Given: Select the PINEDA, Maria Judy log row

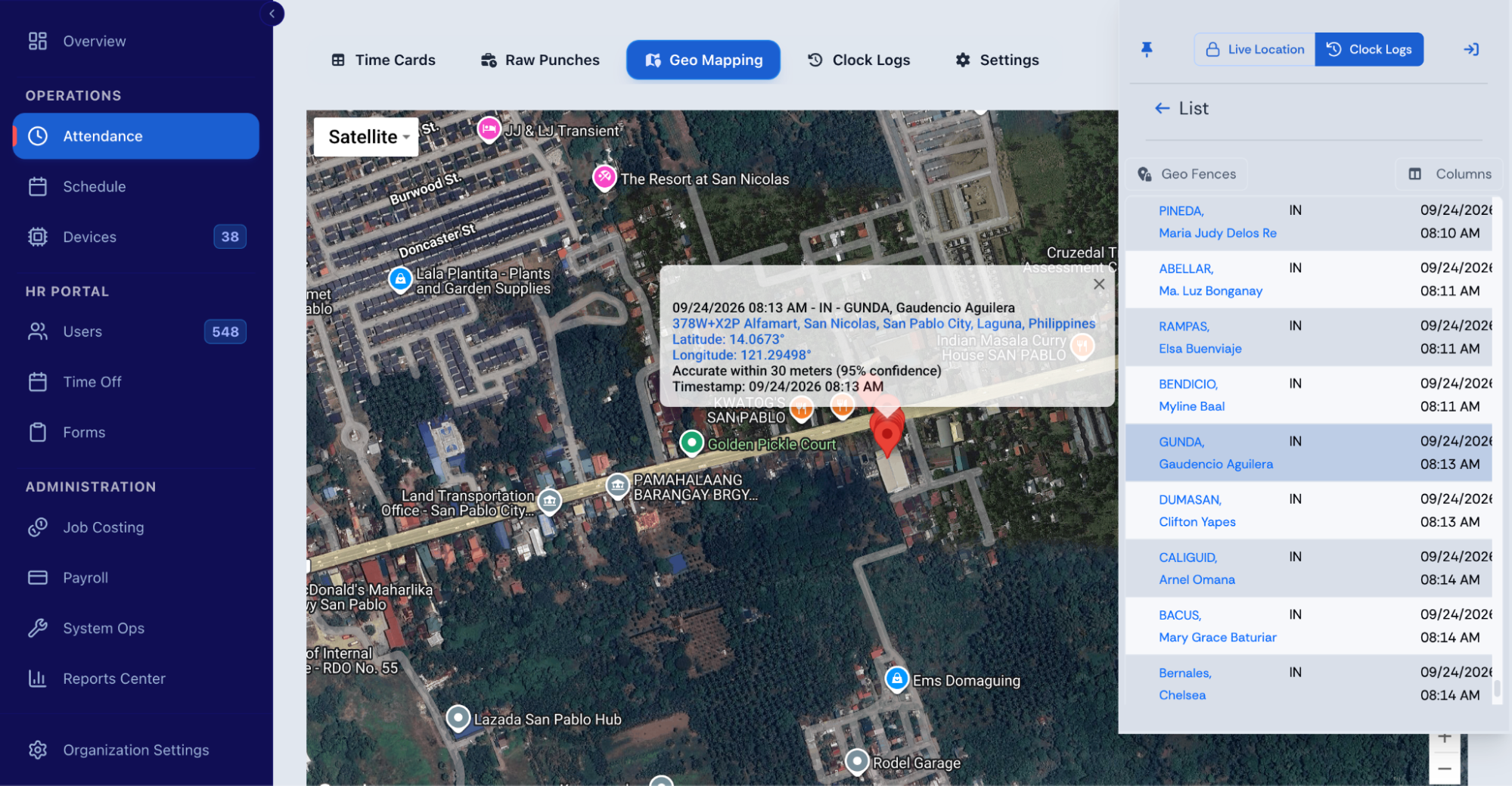Looking at the screenshot, I should click(x=1309, y=222).
